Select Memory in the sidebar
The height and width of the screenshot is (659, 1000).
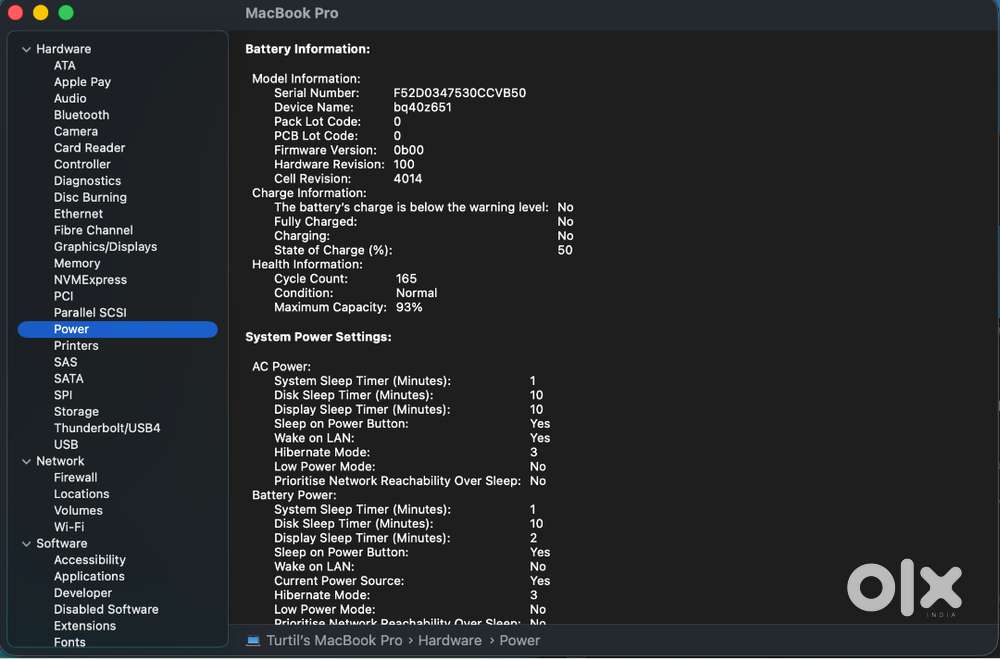pyautogui.click(x=77, y=263)
